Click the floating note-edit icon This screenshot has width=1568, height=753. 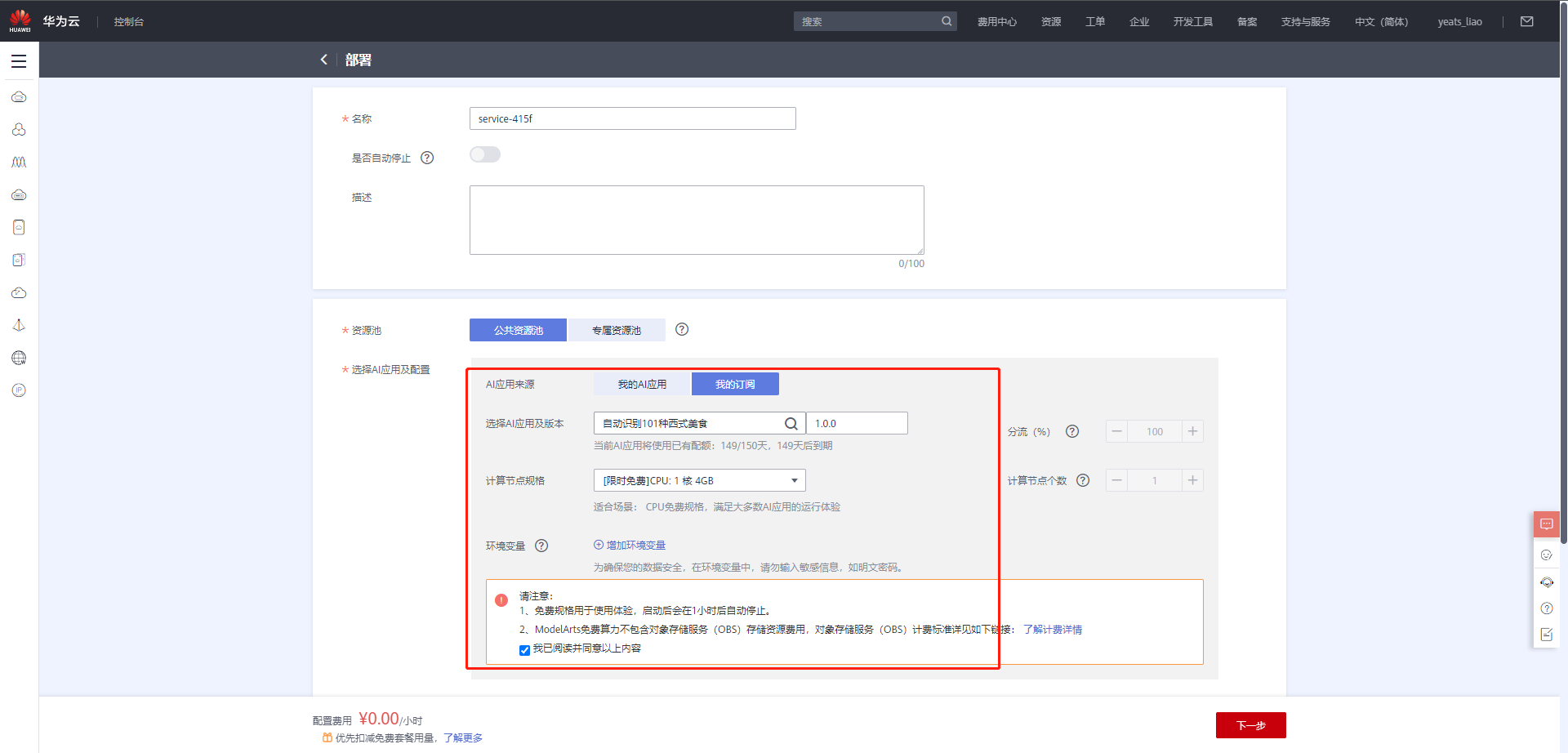point(1546,635)
